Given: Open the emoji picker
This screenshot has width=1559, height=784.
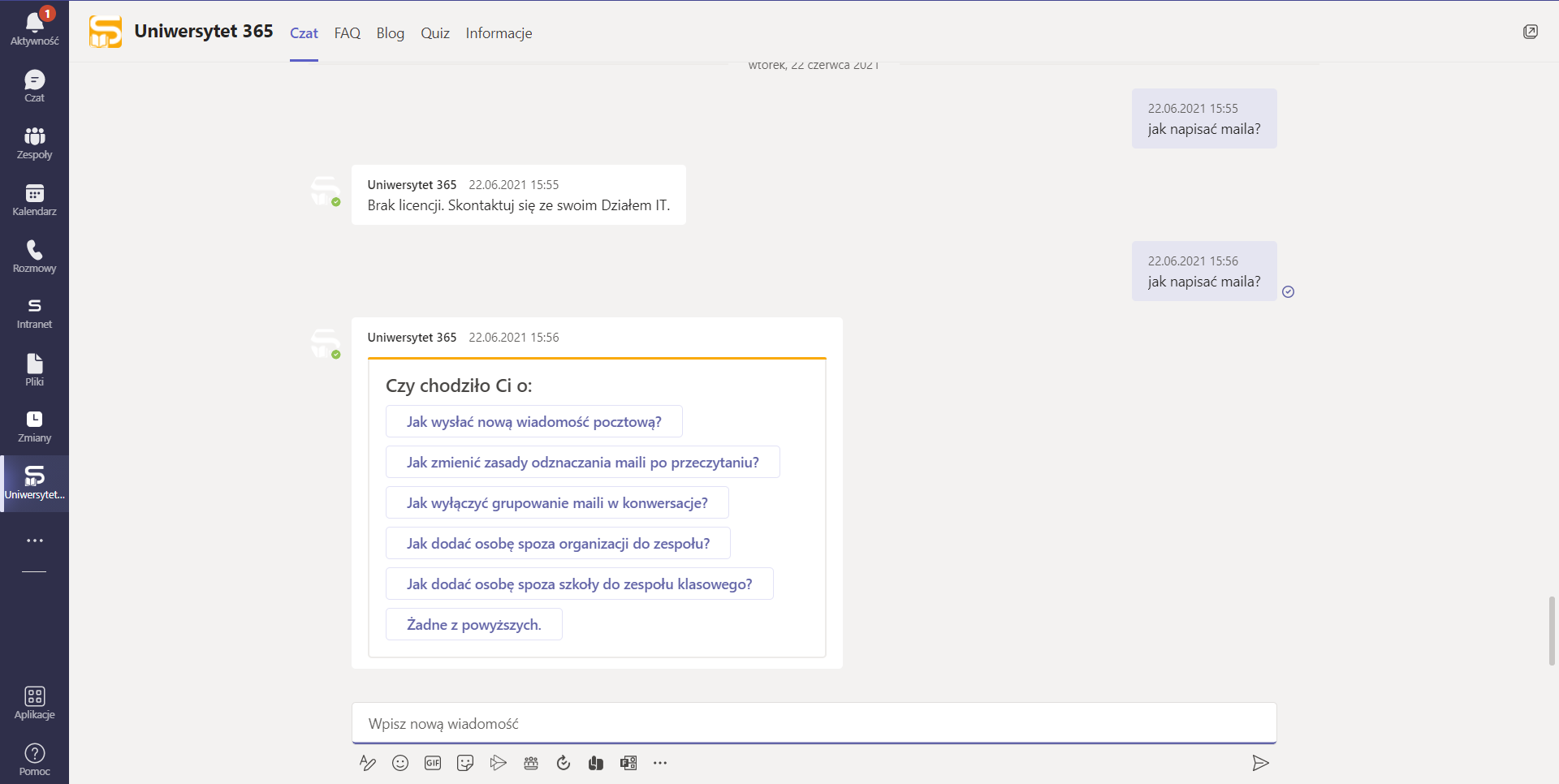Looking at the screenshot, I should [400, 763].
